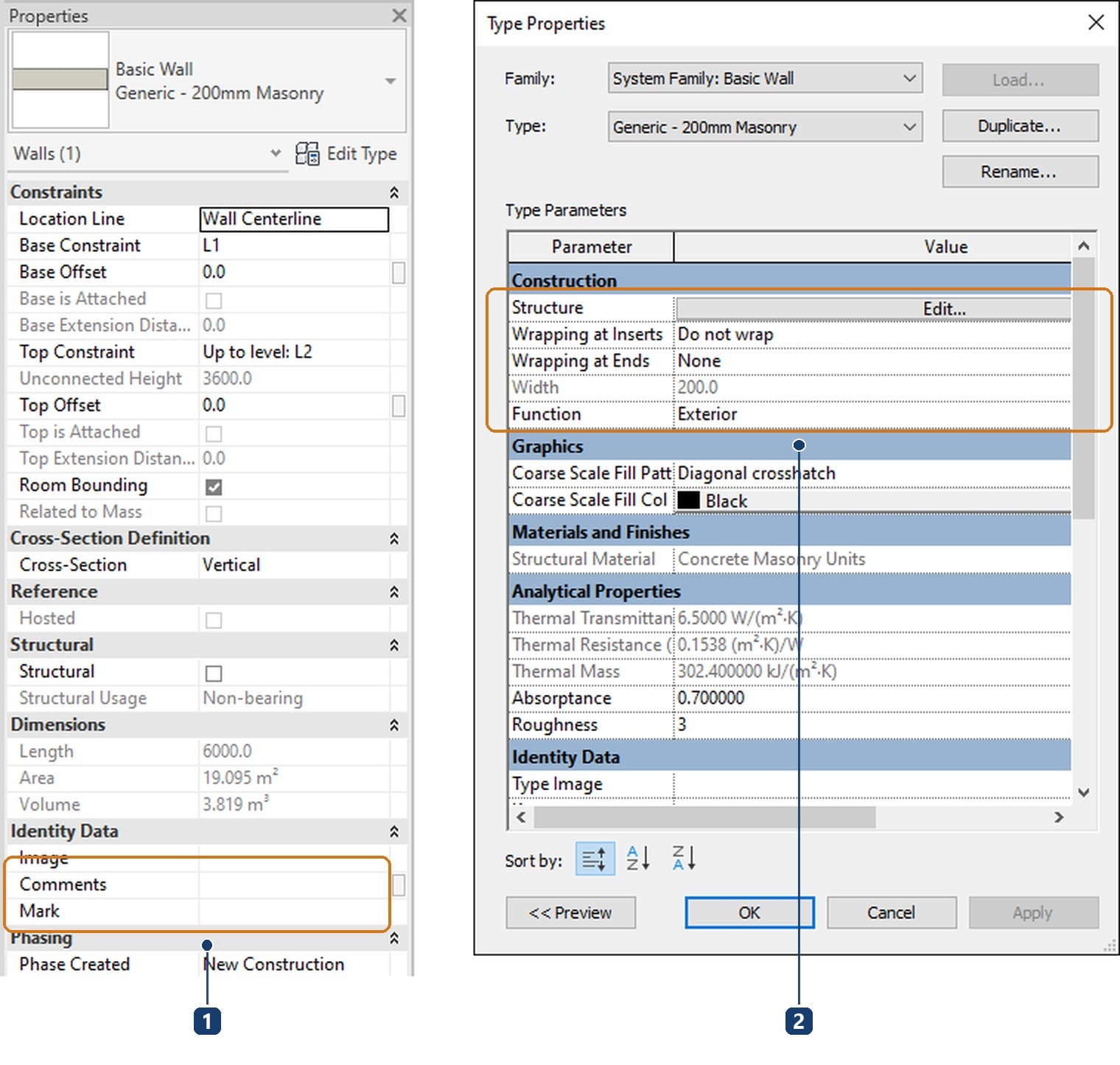The width and height of the screenshot is (1120, 1065).
Task: Click the Absorptance value 0.700000
Action: tap(711, 698)
